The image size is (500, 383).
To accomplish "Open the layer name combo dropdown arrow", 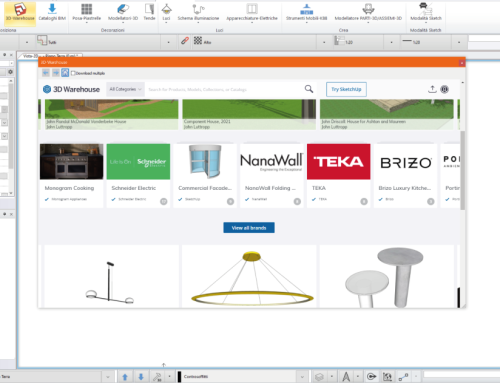I will tap(302, 377).
